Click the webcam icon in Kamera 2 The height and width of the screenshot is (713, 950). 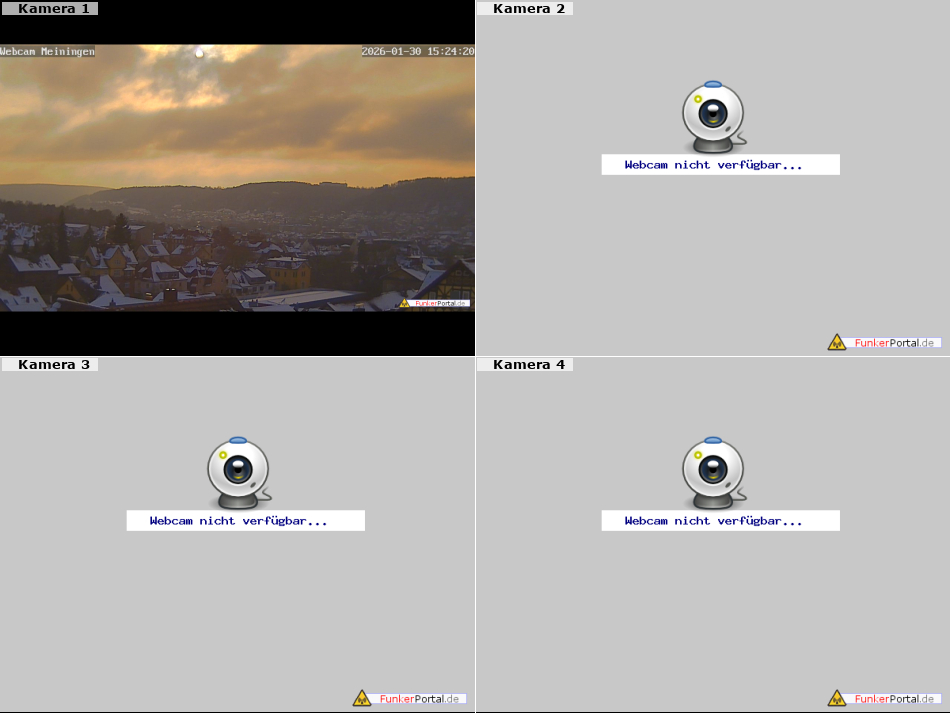tap(713, 114)
